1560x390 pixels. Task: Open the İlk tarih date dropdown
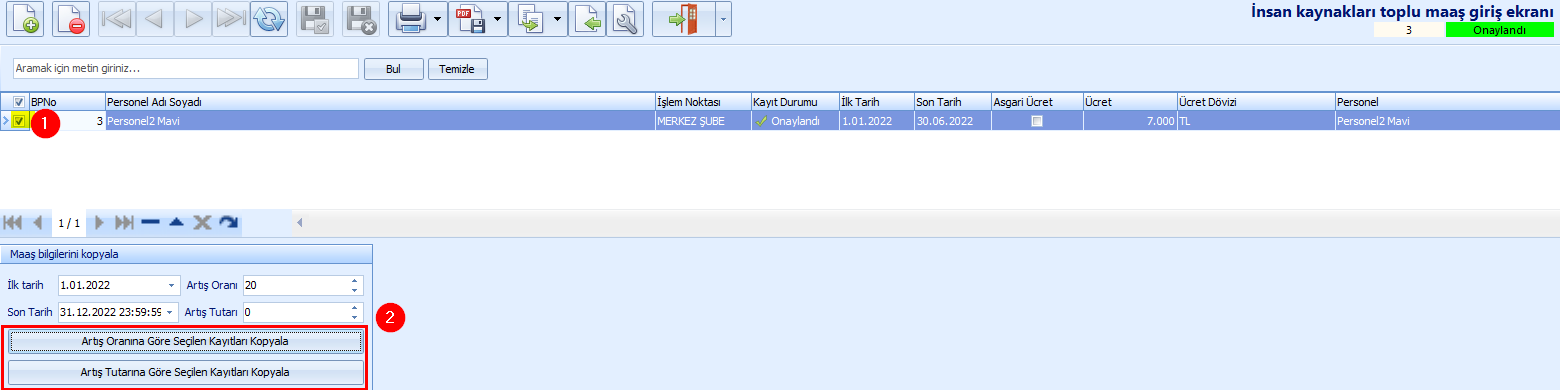(173, 285)
